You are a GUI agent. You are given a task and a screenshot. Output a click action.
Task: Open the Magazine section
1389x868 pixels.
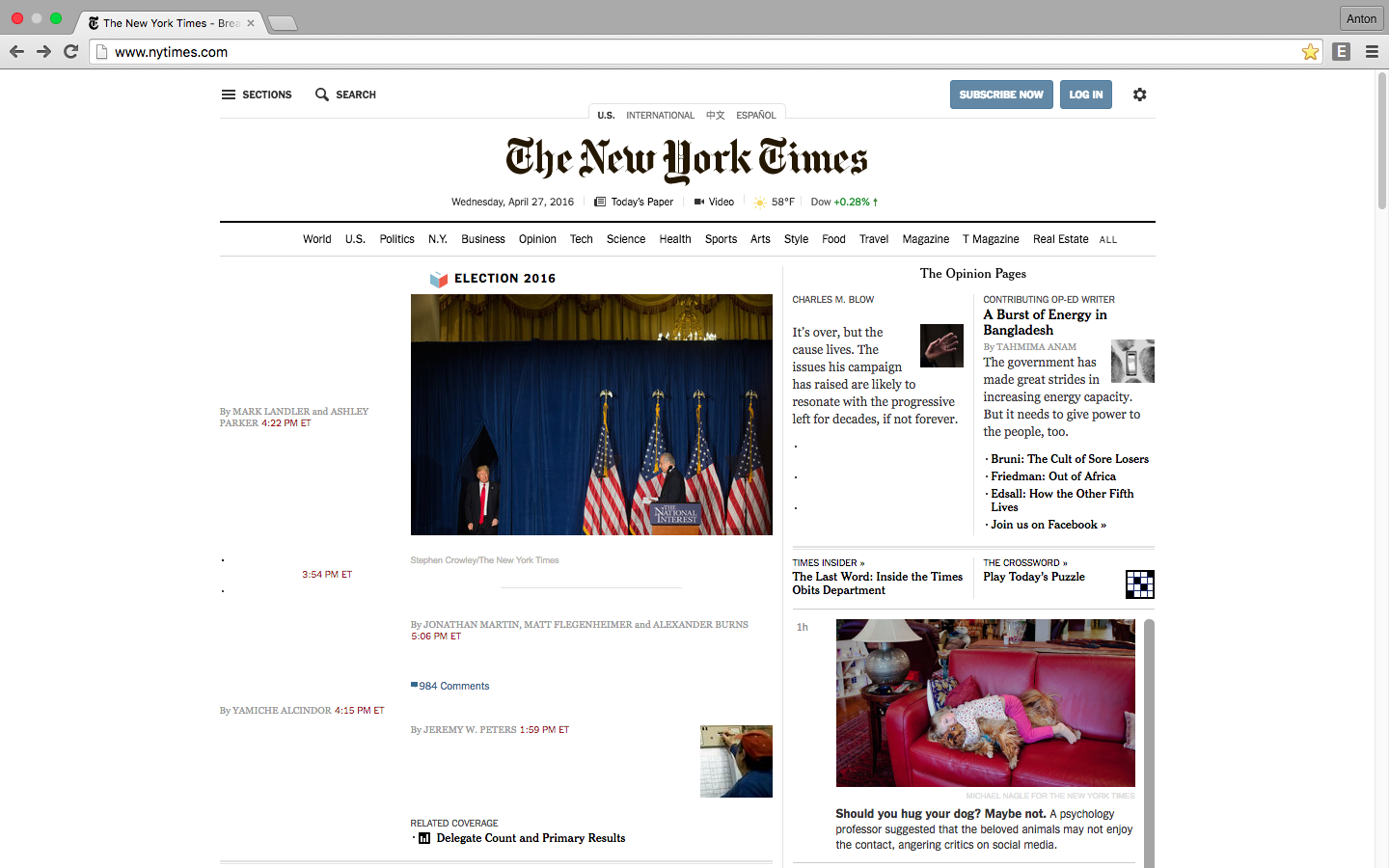tap(926, 239)
